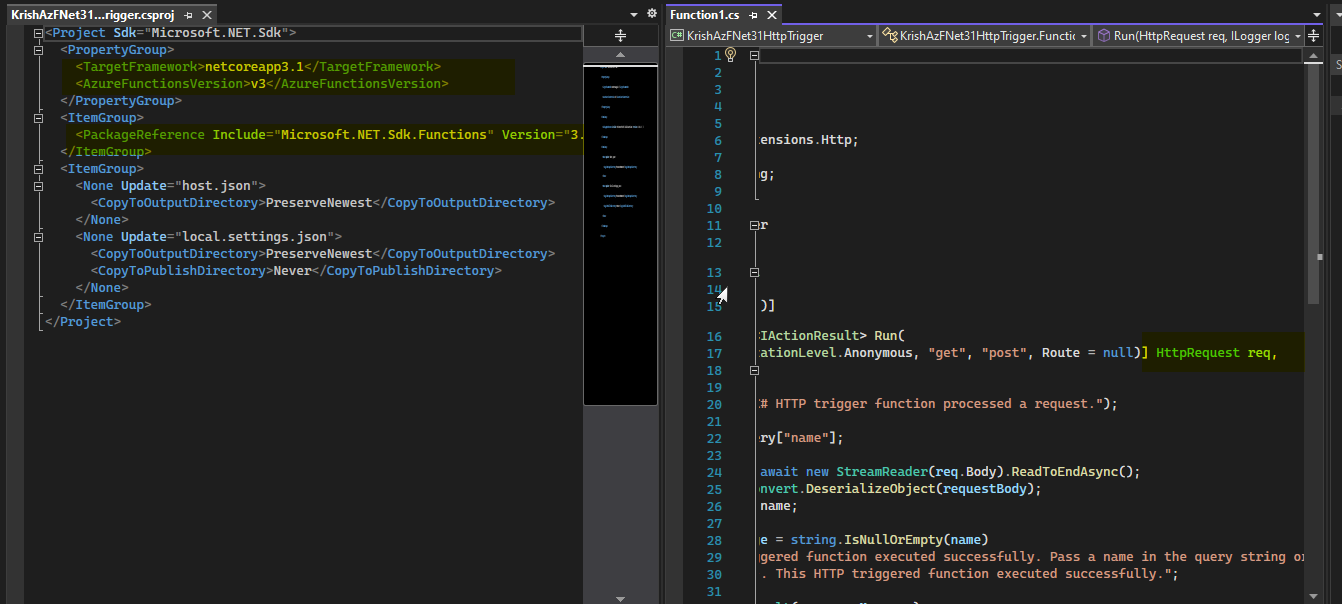
Task: Click the Function1.cs editor split-window handle
Action: click(1314, 36)
